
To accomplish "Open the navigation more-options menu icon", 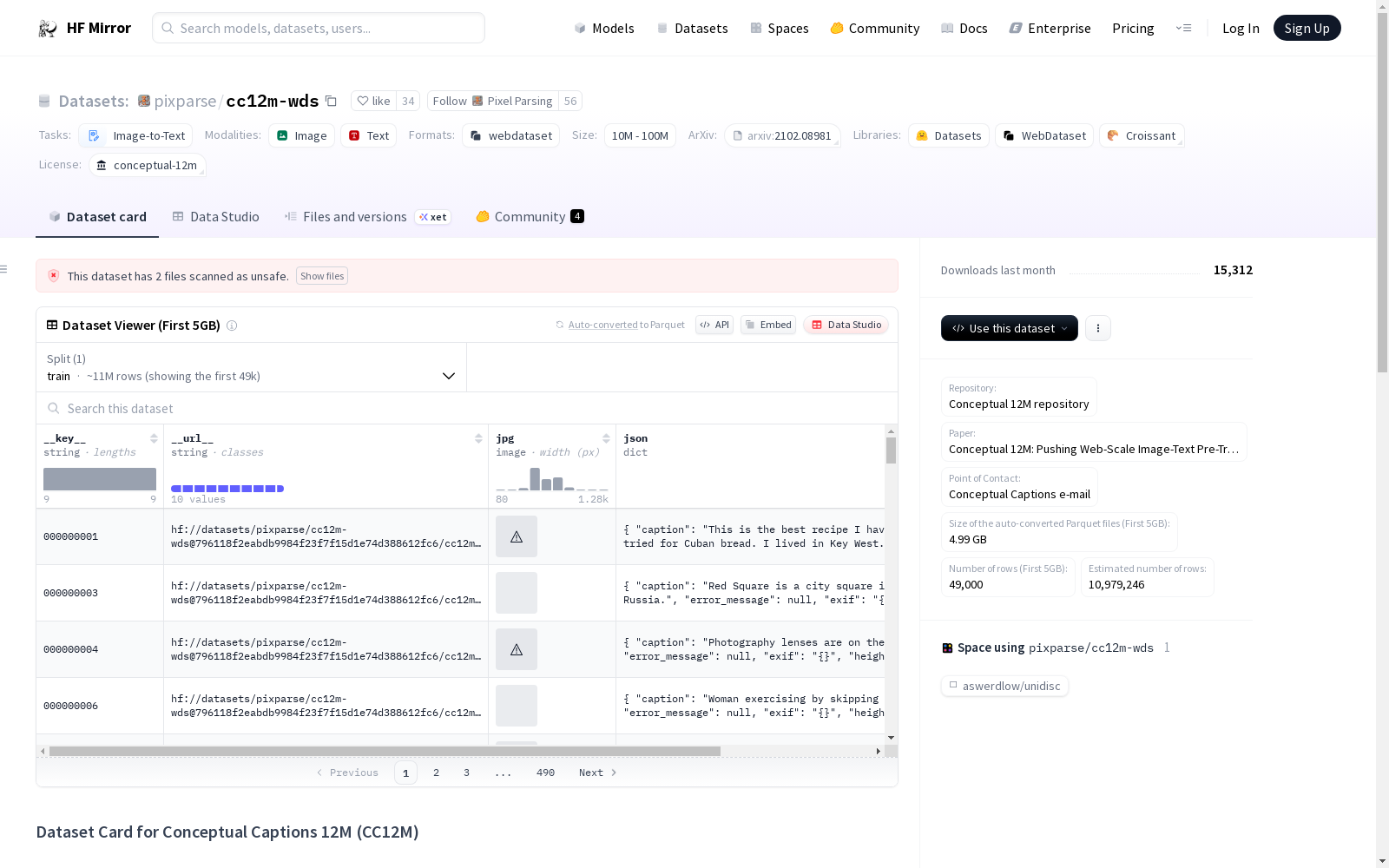I will (x=1183, y=28).
